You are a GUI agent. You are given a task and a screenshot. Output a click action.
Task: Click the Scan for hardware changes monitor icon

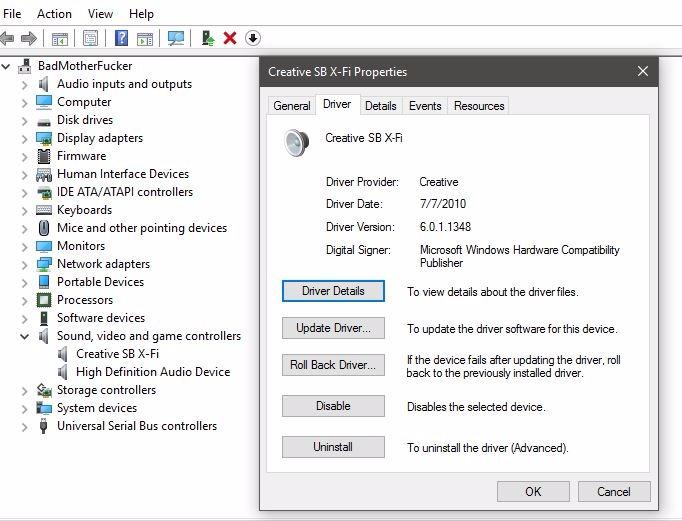[x=176, y=38]
